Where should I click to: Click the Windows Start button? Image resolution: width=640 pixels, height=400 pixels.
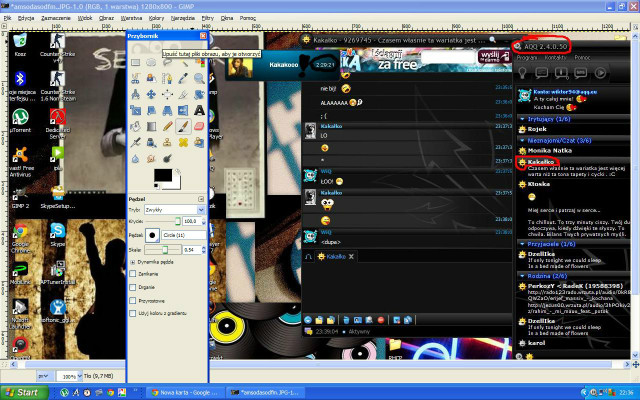tap(24, 393)
